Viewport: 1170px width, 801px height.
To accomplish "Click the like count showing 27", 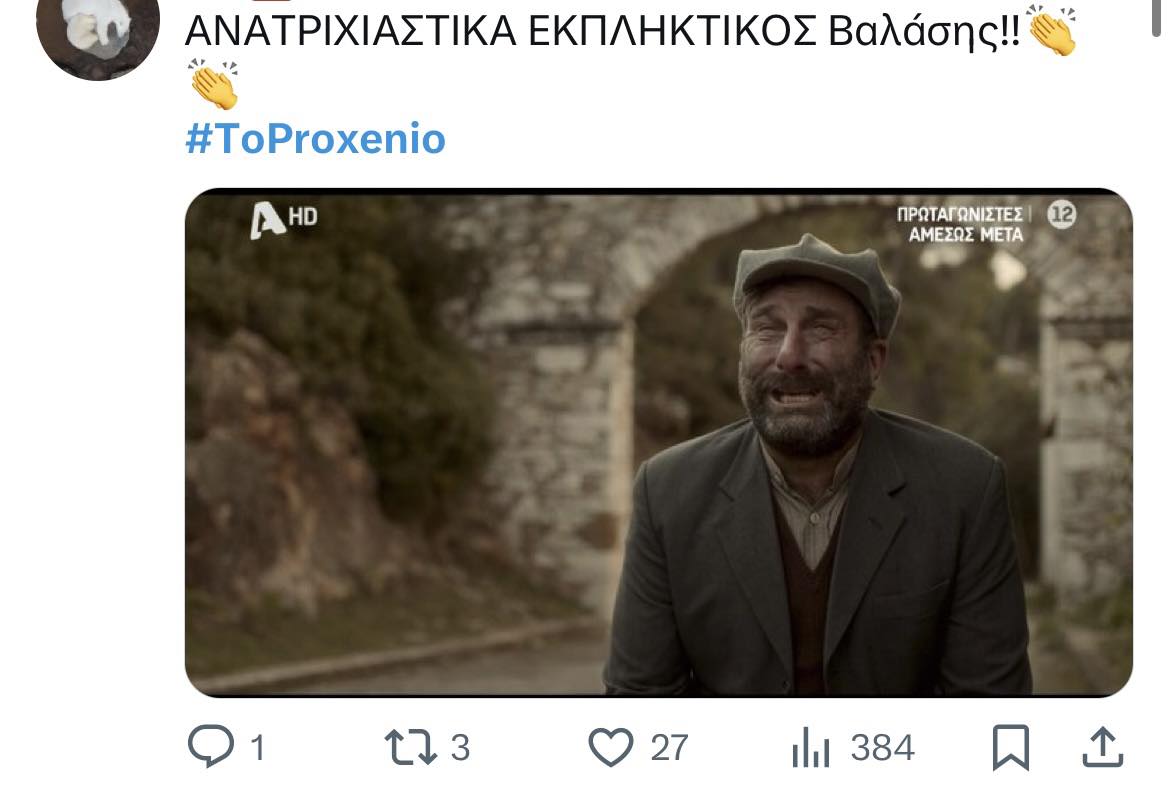I will point(669,748).
